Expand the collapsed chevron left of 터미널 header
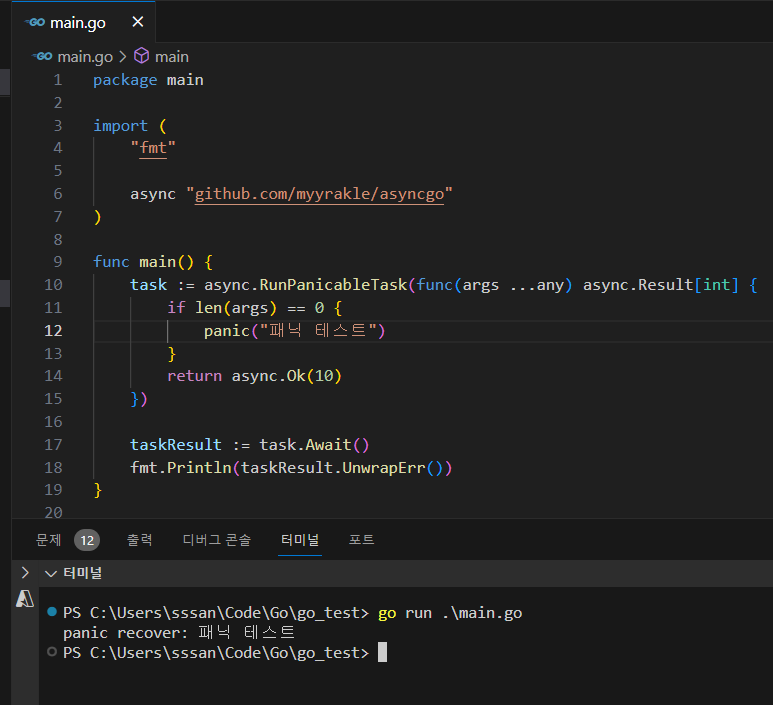 [25, 573]
